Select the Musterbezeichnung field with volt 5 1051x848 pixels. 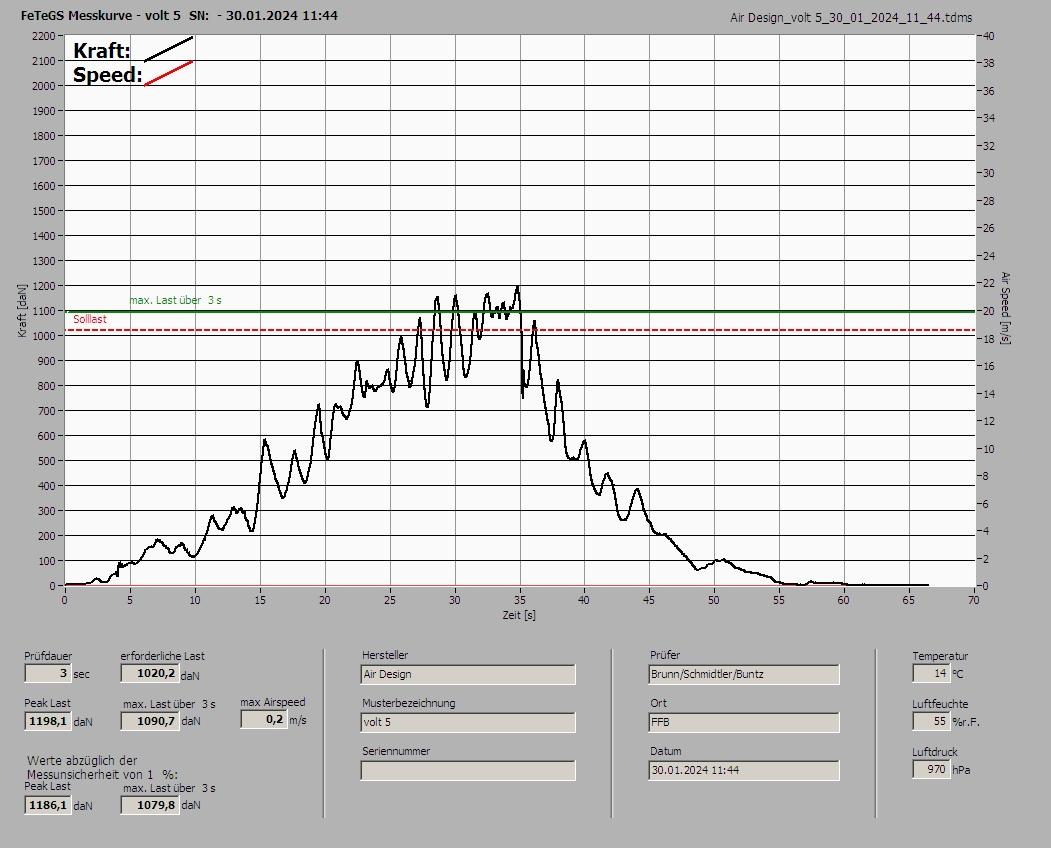468,723
